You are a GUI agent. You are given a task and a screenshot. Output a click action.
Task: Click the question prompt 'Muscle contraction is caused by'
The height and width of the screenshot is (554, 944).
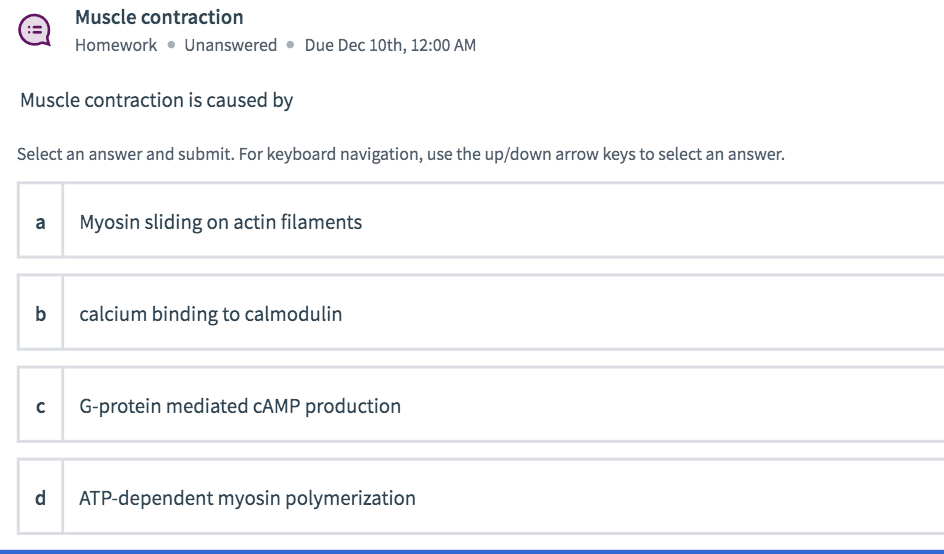pos(156,101)
